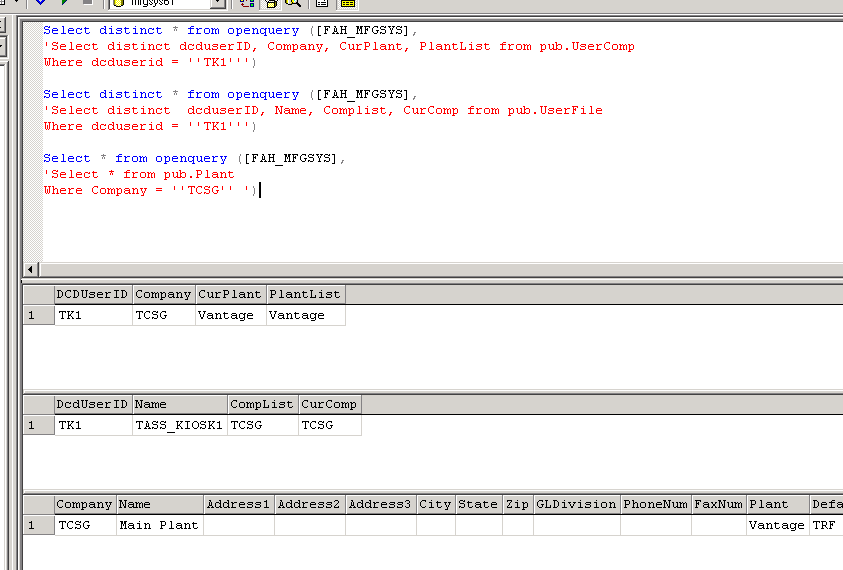The image size is (843, 570).
Task: Click the green execute query arrow
Action: click(x=65, y=3)
